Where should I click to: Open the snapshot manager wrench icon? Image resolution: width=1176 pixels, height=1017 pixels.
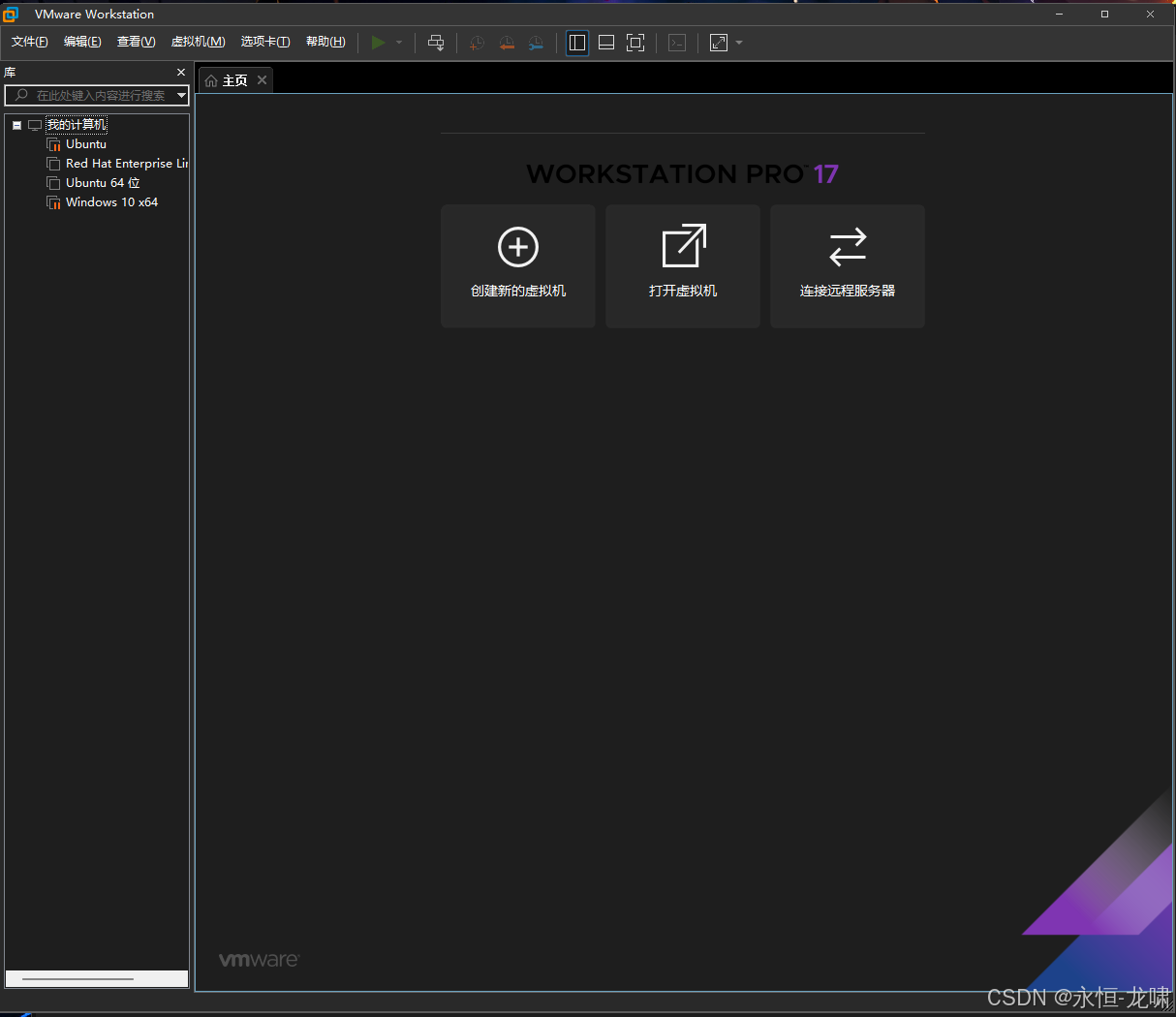tap(536, 43)
